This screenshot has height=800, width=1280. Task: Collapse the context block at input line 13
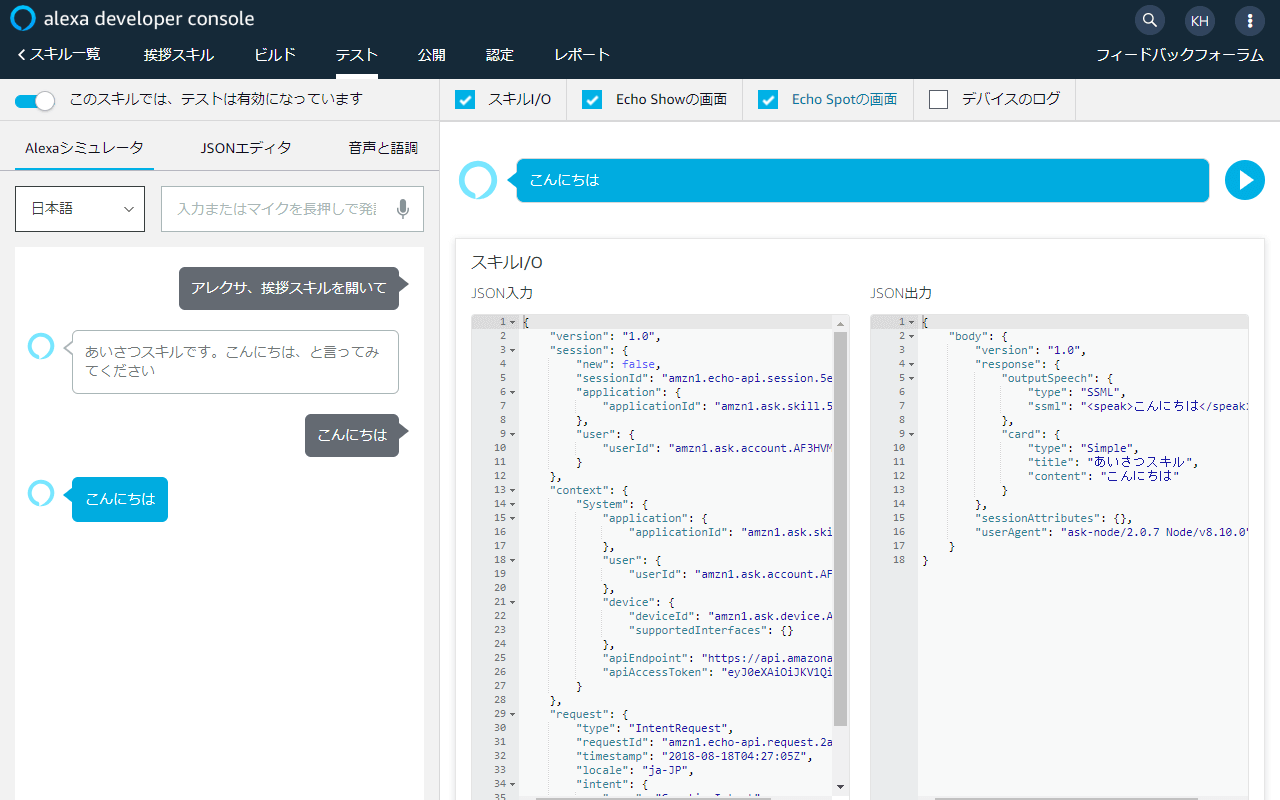(513, 490)
